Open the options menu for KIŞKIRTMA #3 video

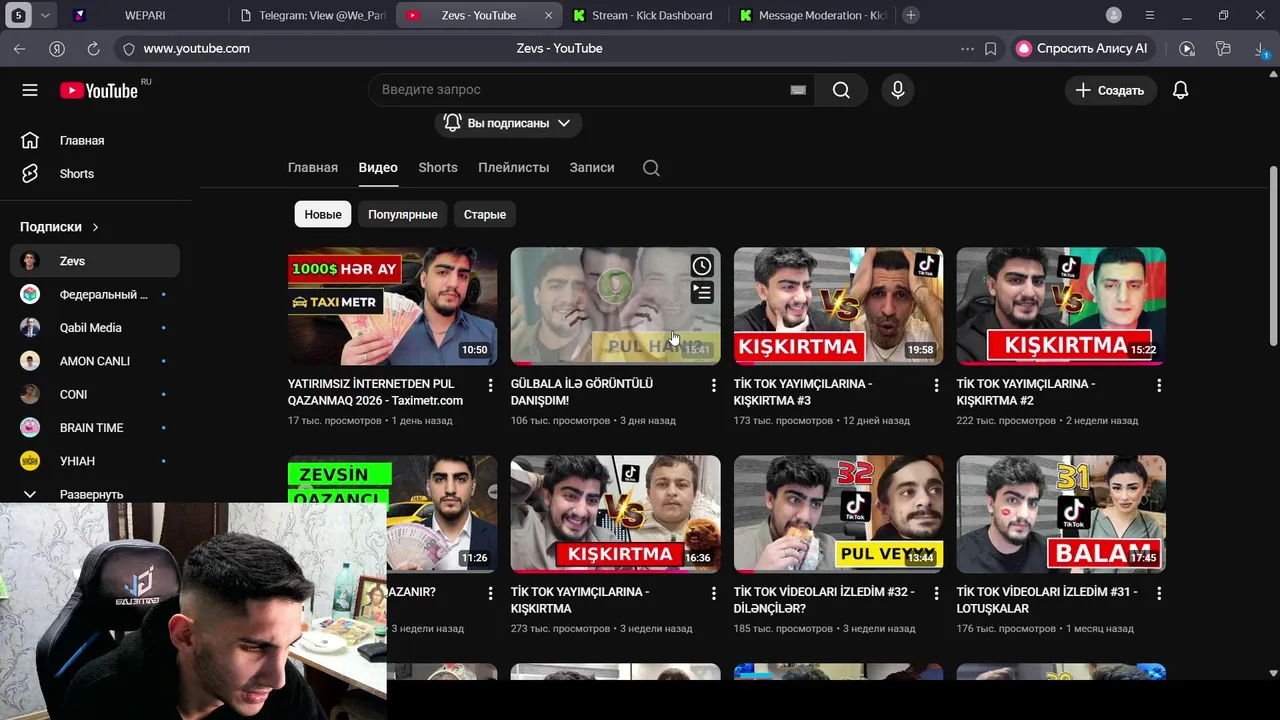pos(936,385)
